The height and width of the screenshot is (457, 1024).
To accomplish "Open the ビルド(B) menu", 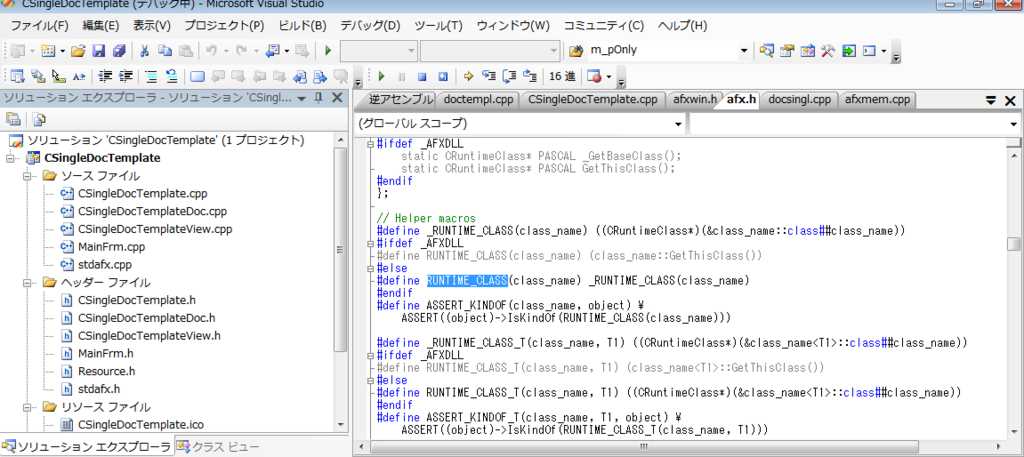I will pos(302,26).
